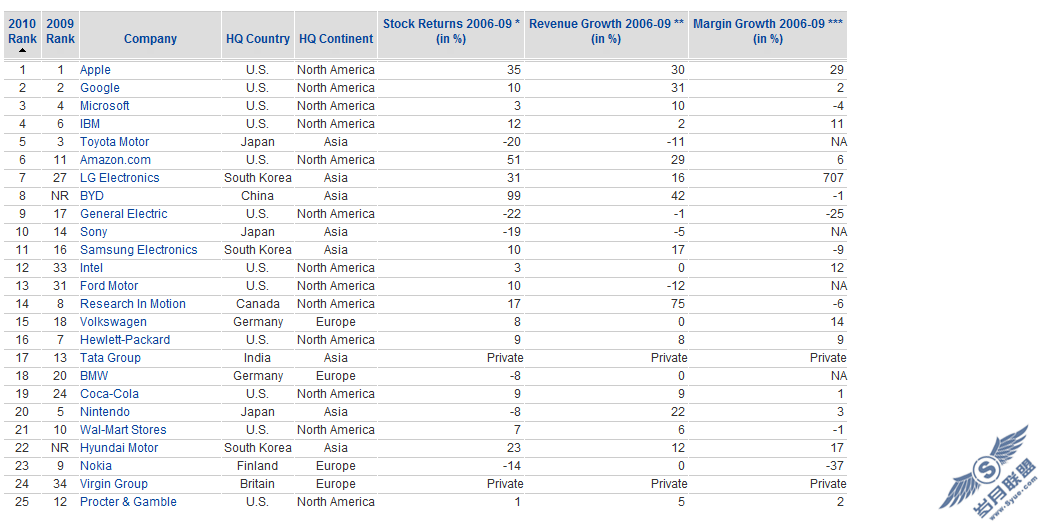1043x527 pixels.
Task: Open the Google company link
Action: point(100,88)
